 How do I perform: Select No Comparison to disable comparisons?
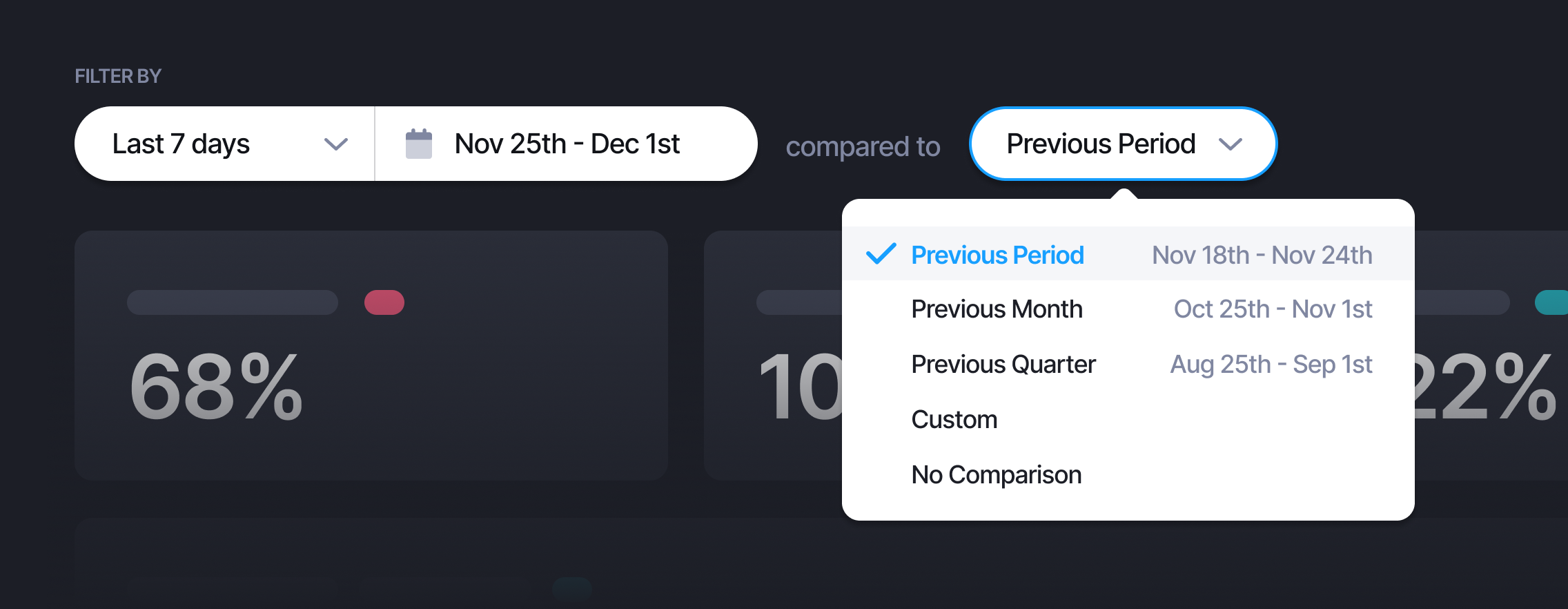click(997, 474)
